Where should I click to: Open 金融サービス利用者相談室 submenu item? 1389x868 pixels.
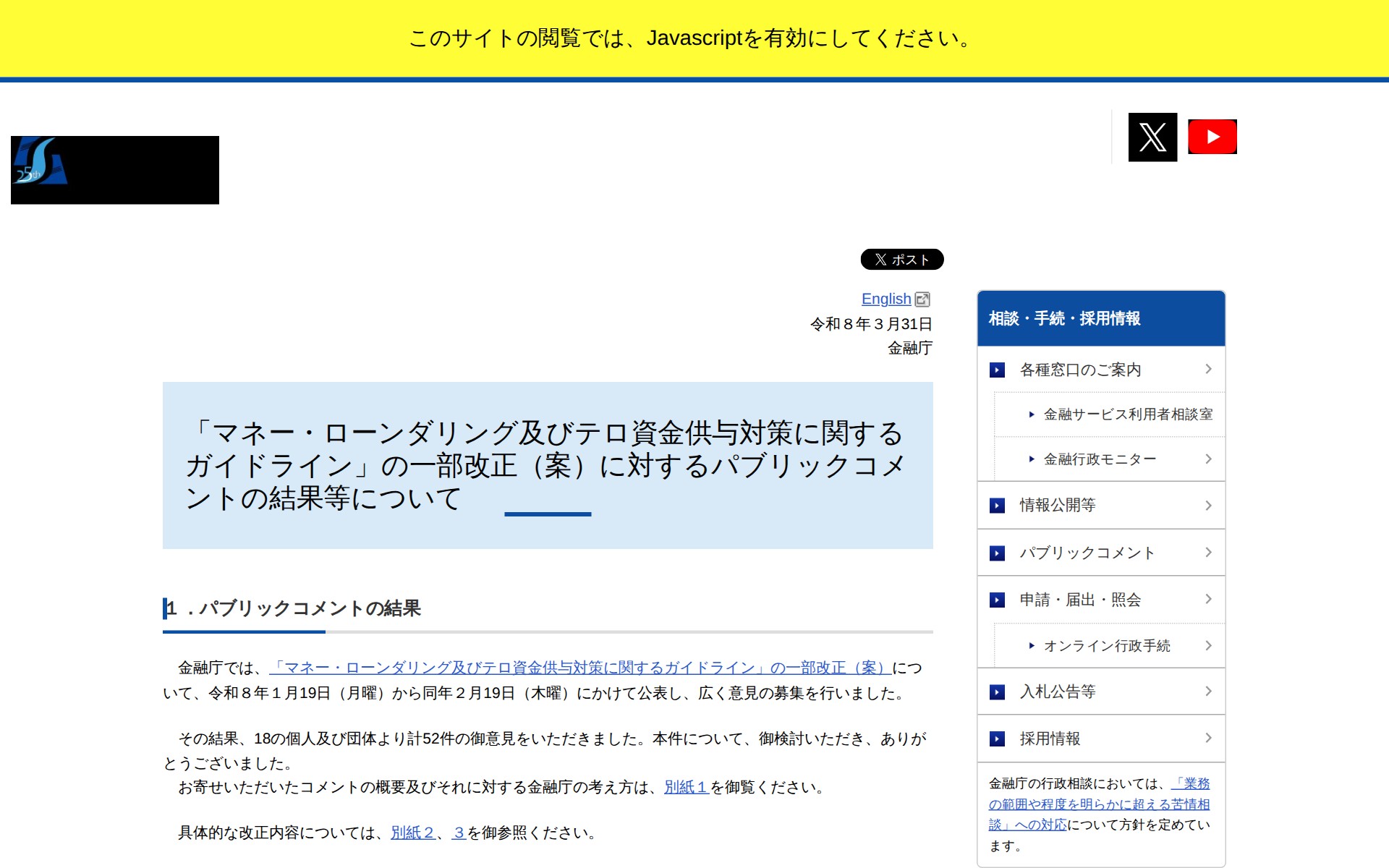point(1127,414)
